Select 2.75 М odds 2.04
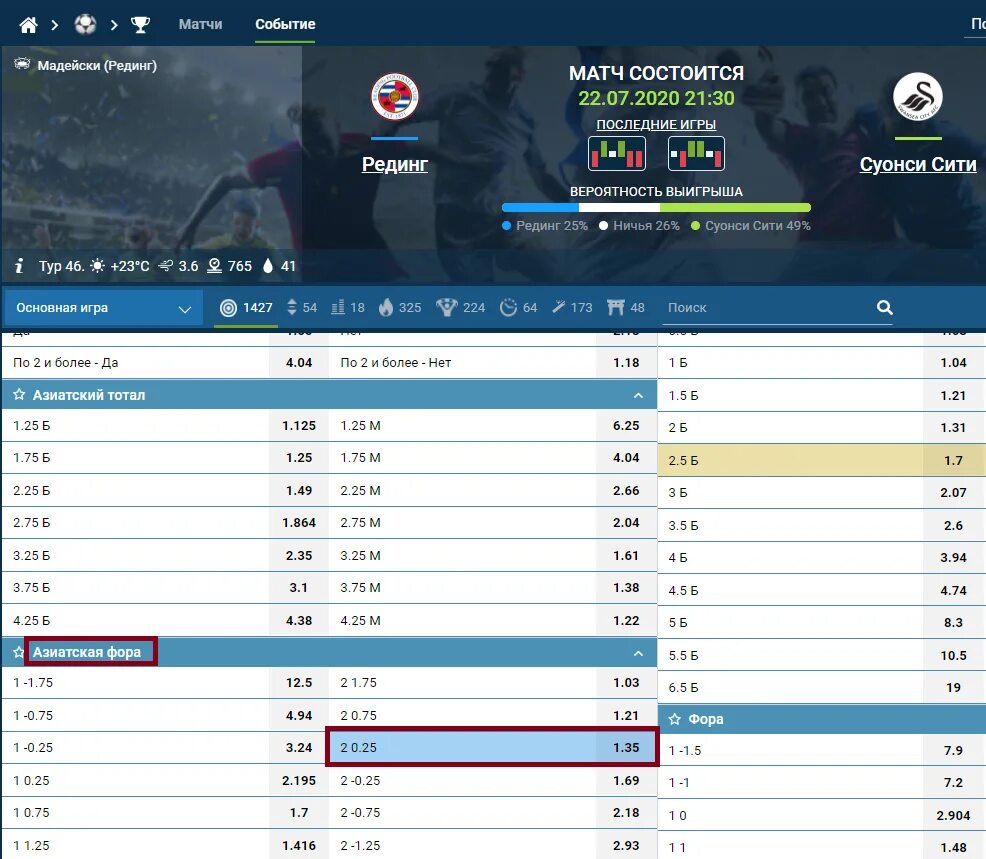 (493, 523)
